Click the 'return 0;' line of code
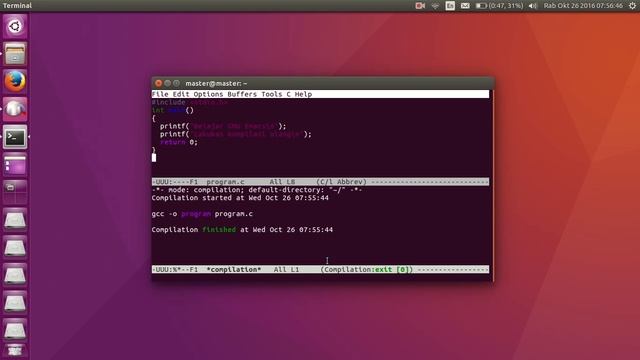640x360 pixels. pos(179,142)
